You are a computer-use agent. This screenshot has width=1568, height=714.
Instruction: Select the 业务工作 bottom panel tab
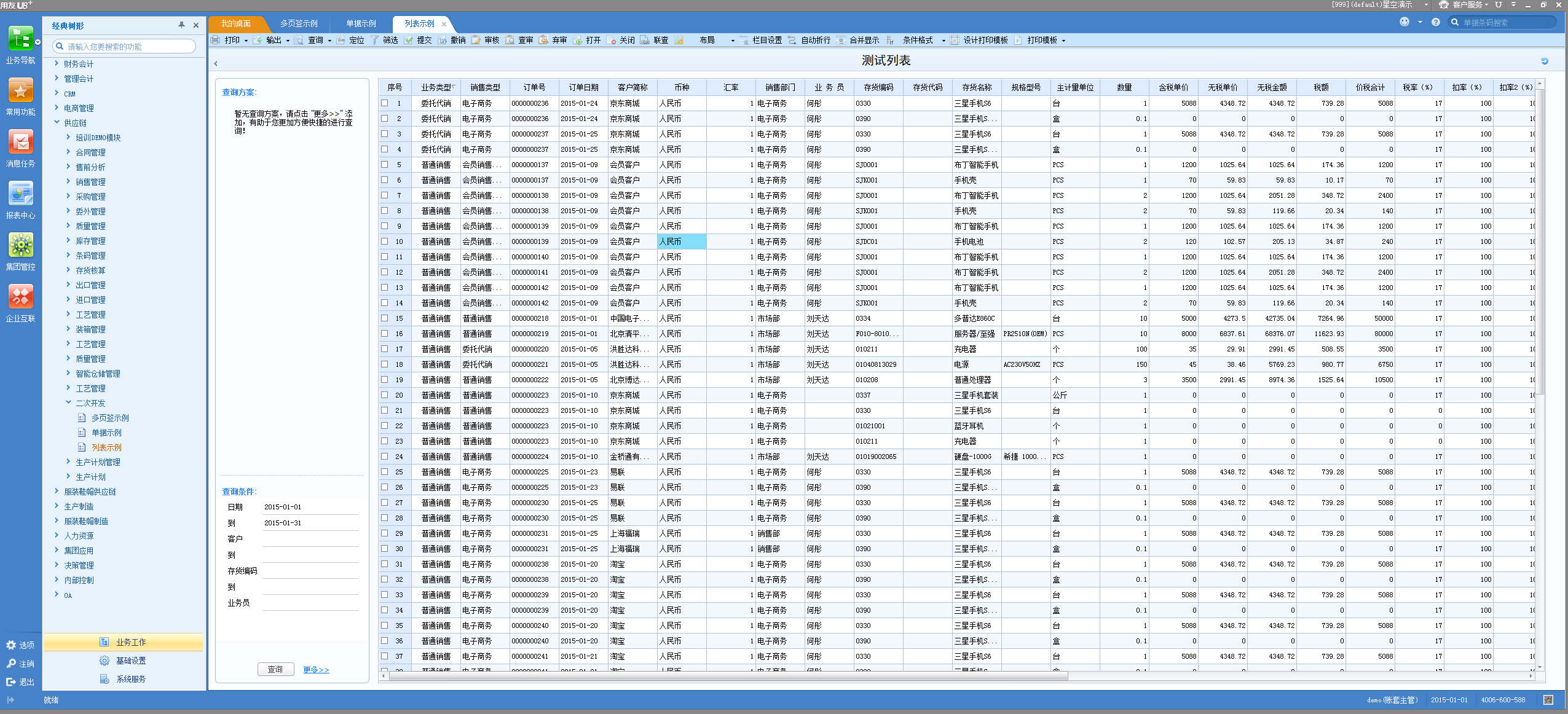point(124,642)
